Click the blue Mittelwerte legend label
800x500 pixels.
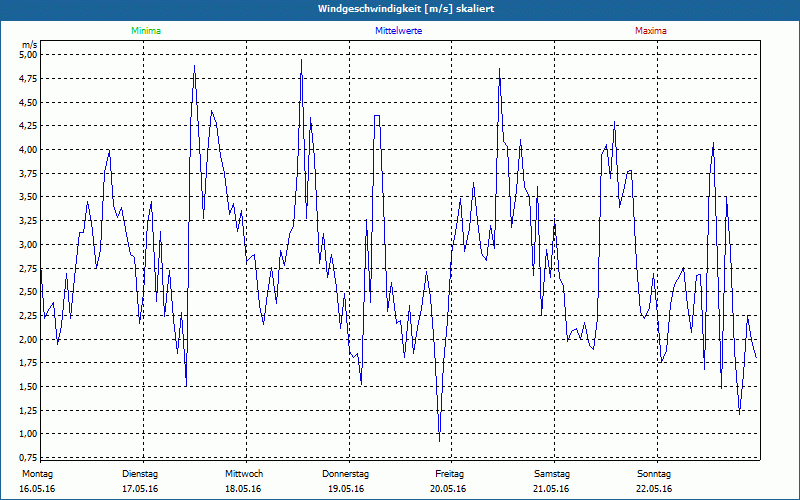point(398,31)
